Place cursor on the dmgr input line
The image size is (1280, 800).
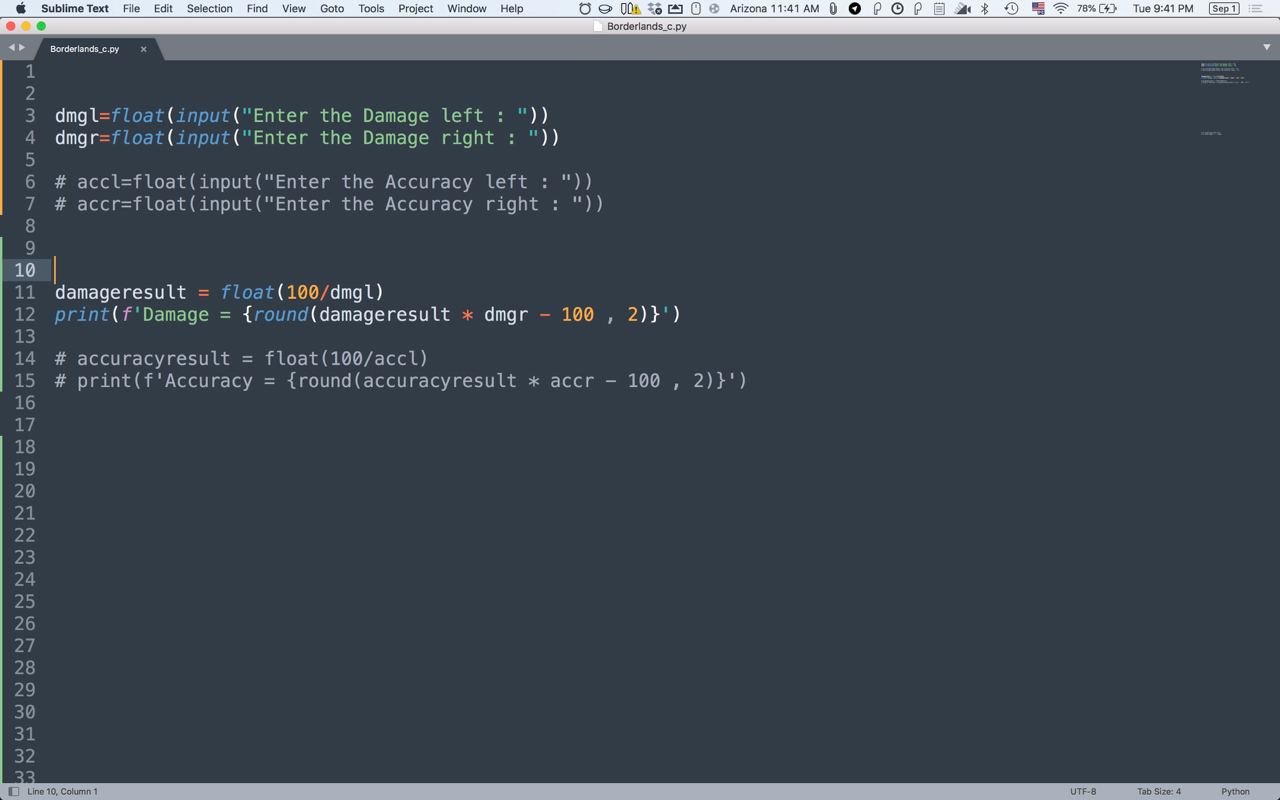[307, 138]
